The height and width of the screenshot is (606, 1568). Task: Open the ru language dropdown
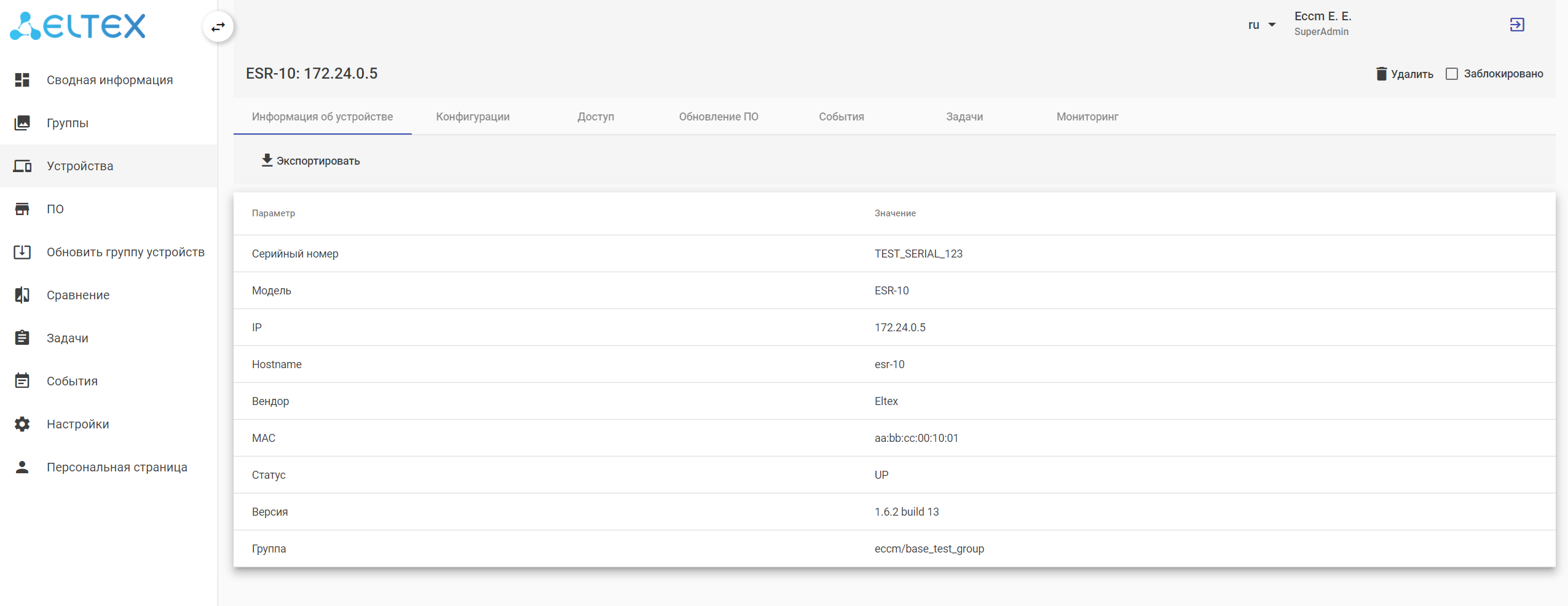1261,25
